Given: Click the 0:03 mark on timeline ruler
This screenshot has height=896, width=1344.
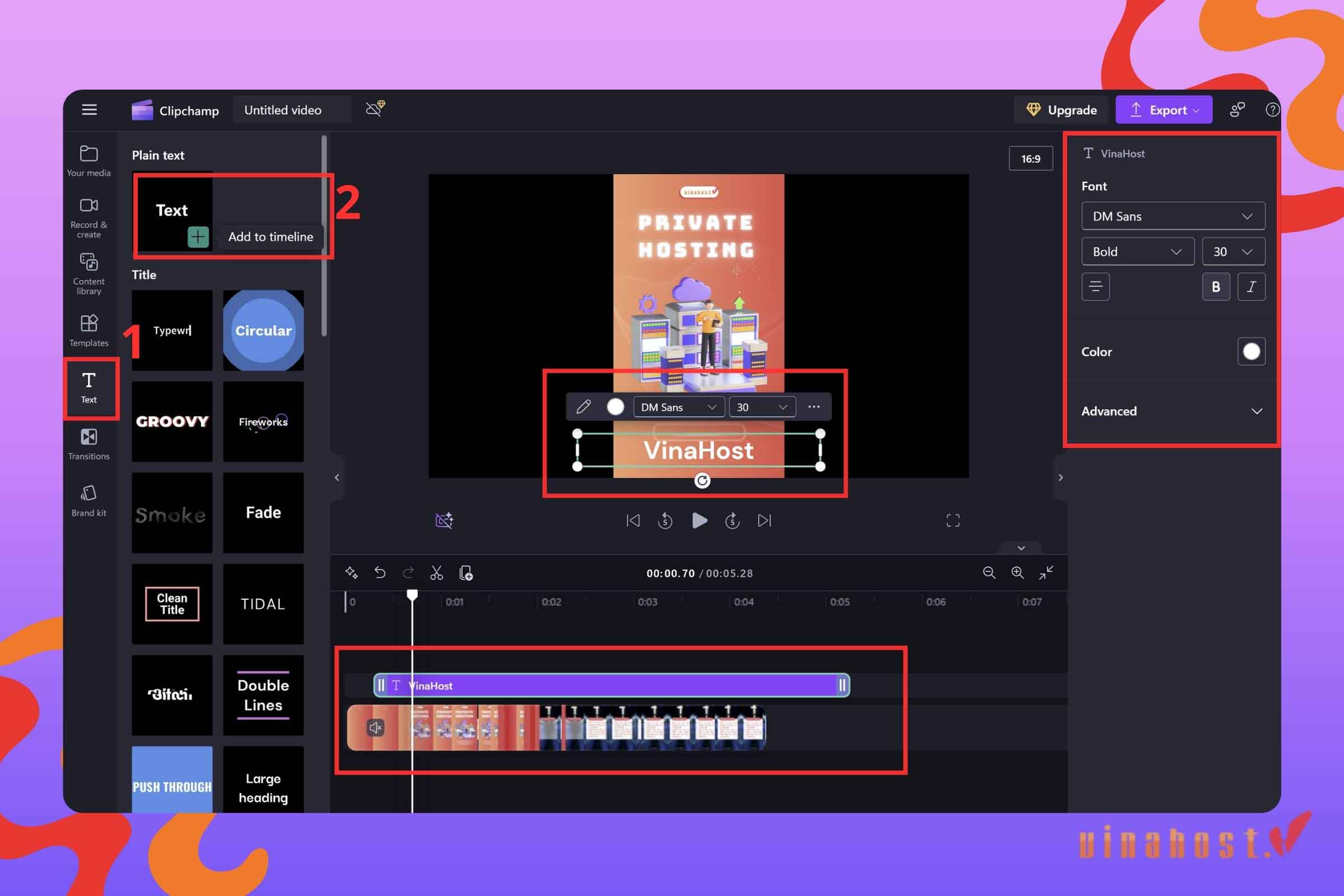Looking at the screenshot, I should click(x=647, y=601).
